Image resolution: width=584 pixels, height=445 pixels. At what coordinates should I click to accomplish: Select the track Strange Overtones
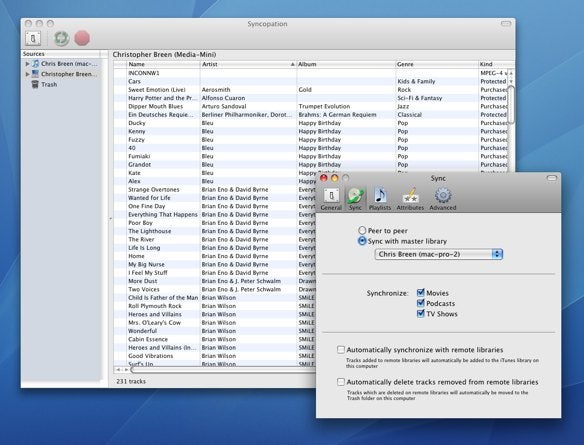[153, 190]
